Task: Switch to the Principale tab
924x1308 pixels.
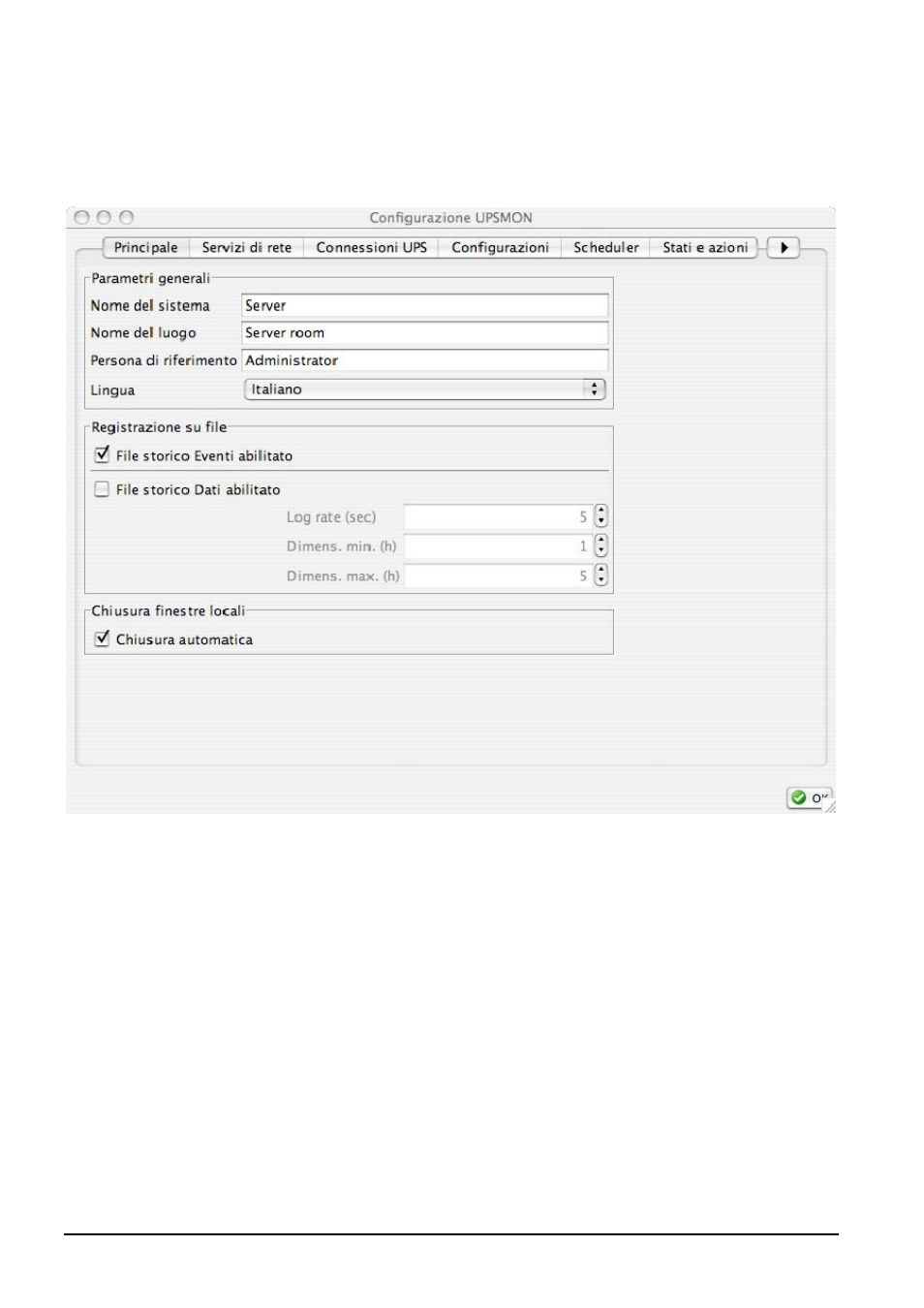Action: (146, 248)
